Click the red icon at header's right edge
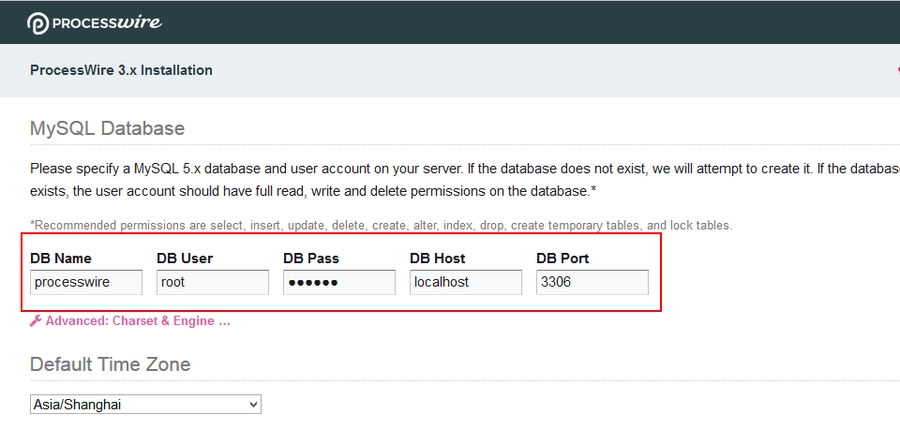Screen dimensions: 900x429 click(896, 70)
